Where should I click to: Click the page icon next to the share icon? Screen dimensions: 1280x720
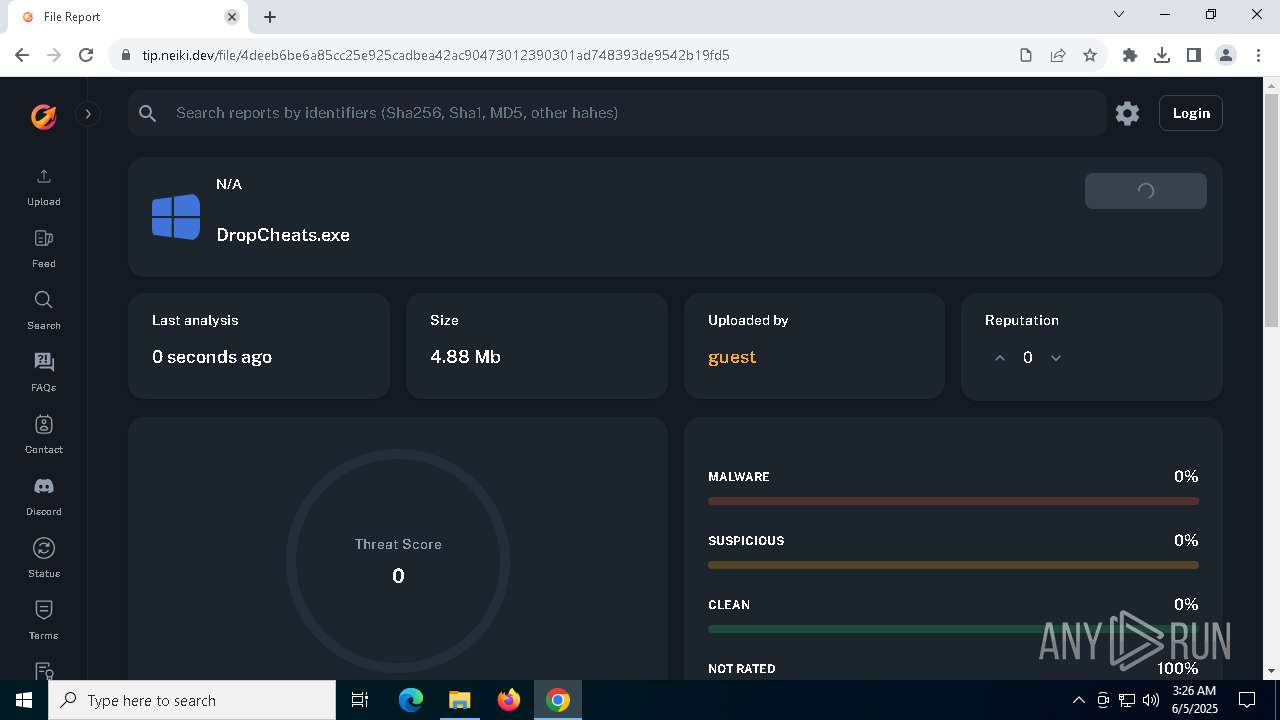tap(1026, 55)
